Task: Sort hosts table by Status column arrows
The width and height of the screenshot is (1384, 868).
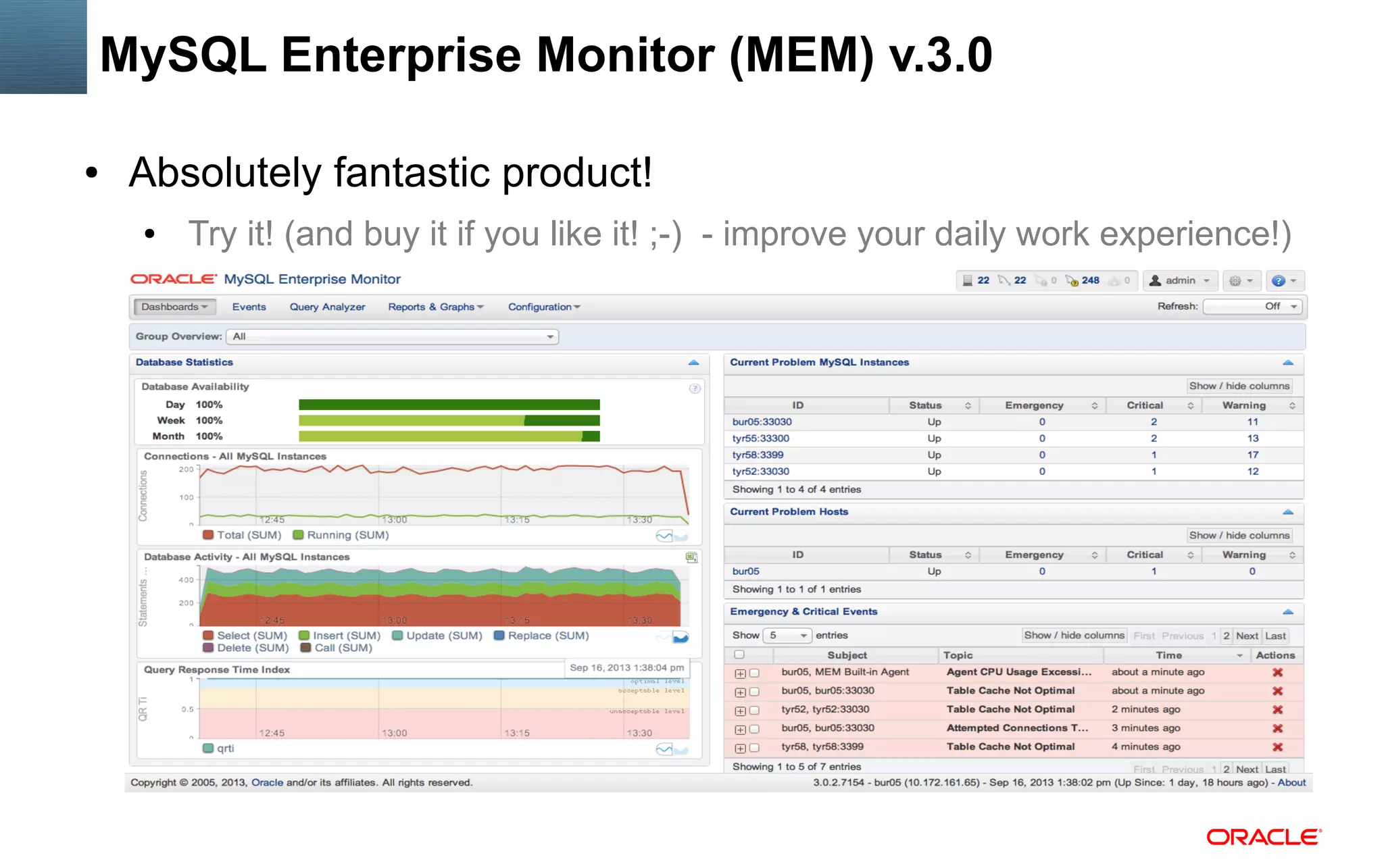Action: tap(968, 555)
